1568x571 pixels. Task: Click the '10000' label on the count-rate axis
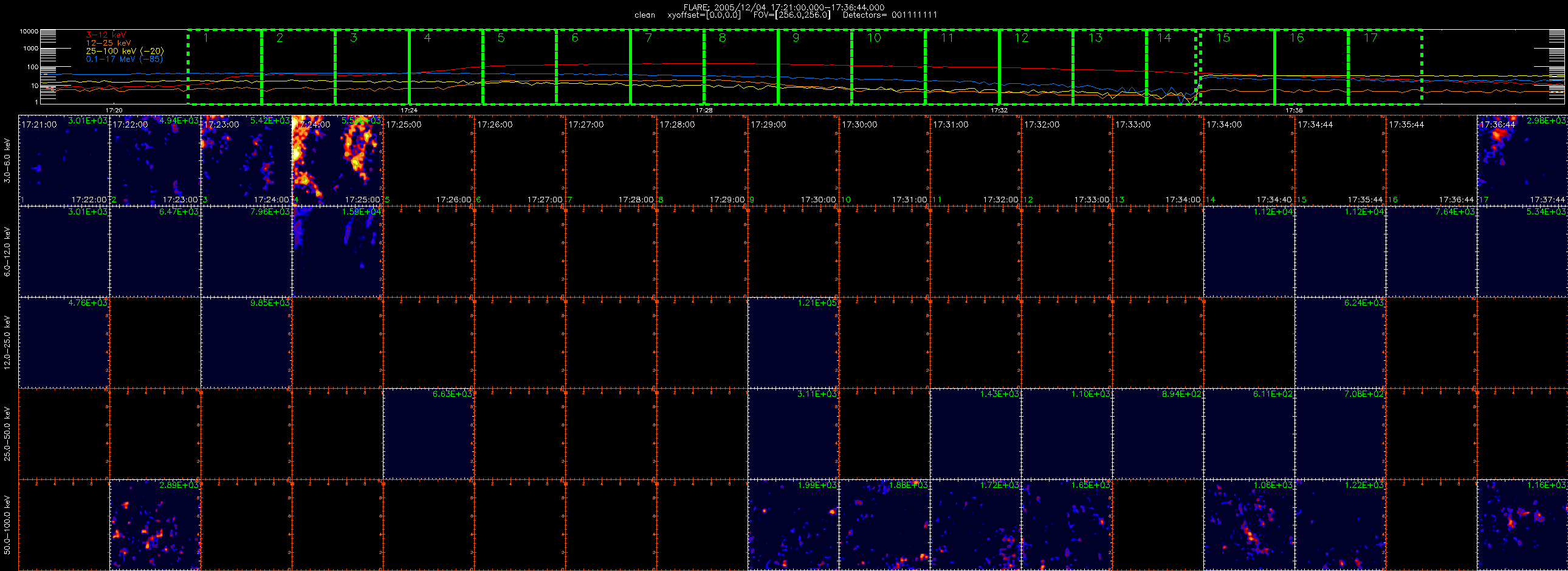[x=29, y=31]
